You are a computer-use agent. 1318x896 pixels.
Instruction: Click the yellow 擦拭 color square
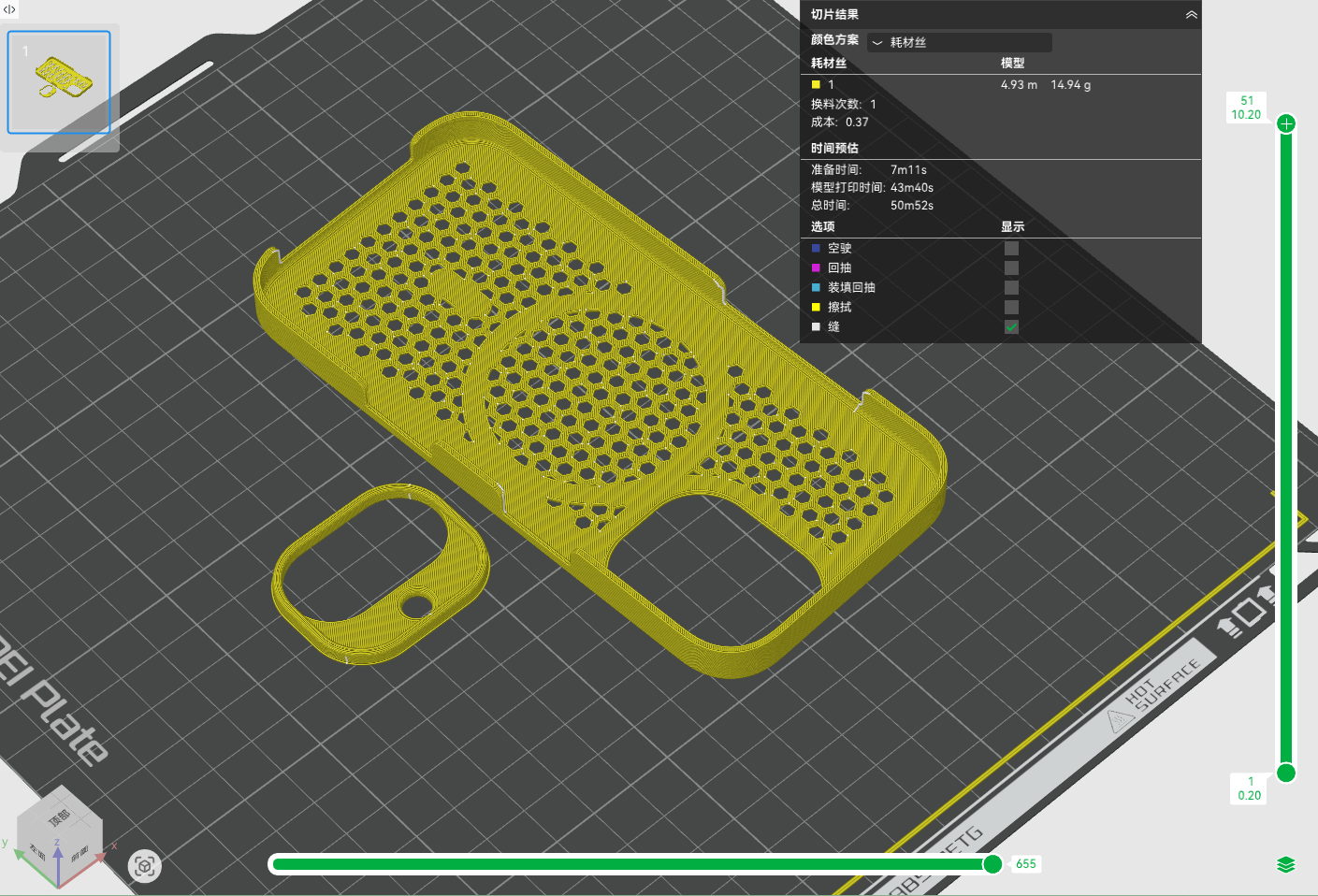pyautogui.click(x=816, y=308)
